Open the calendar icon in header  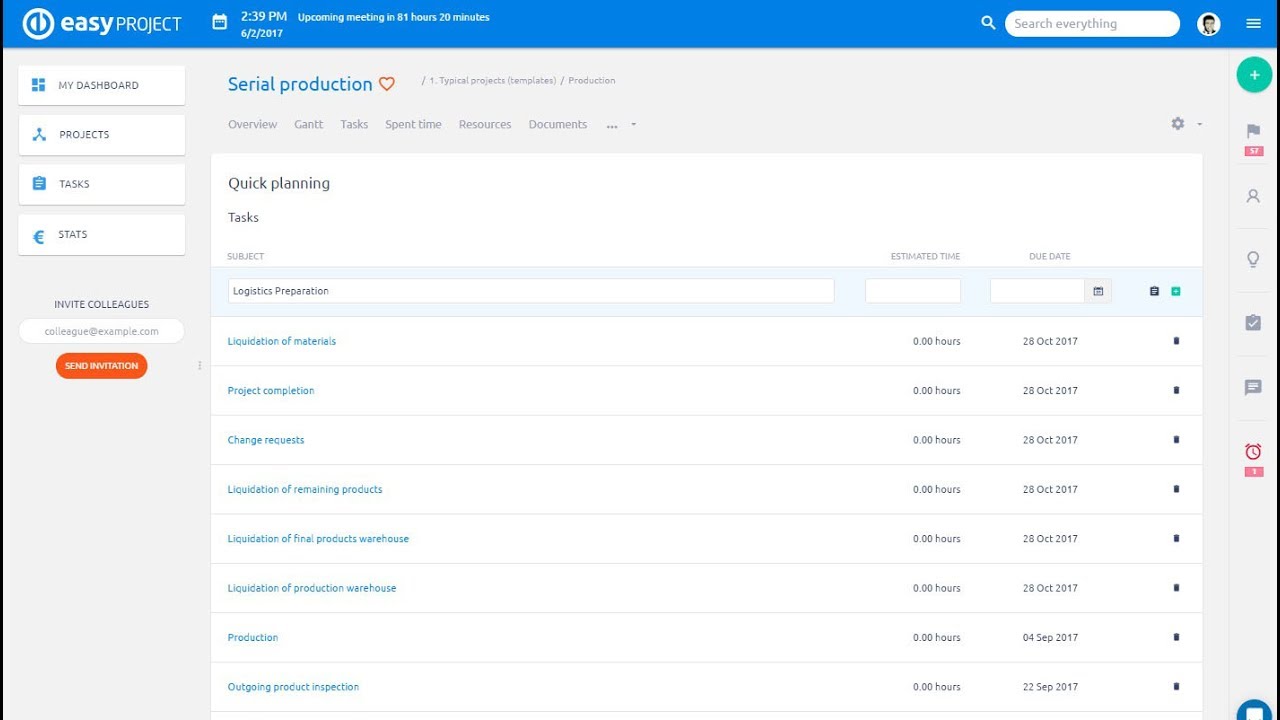pos(220,22)
